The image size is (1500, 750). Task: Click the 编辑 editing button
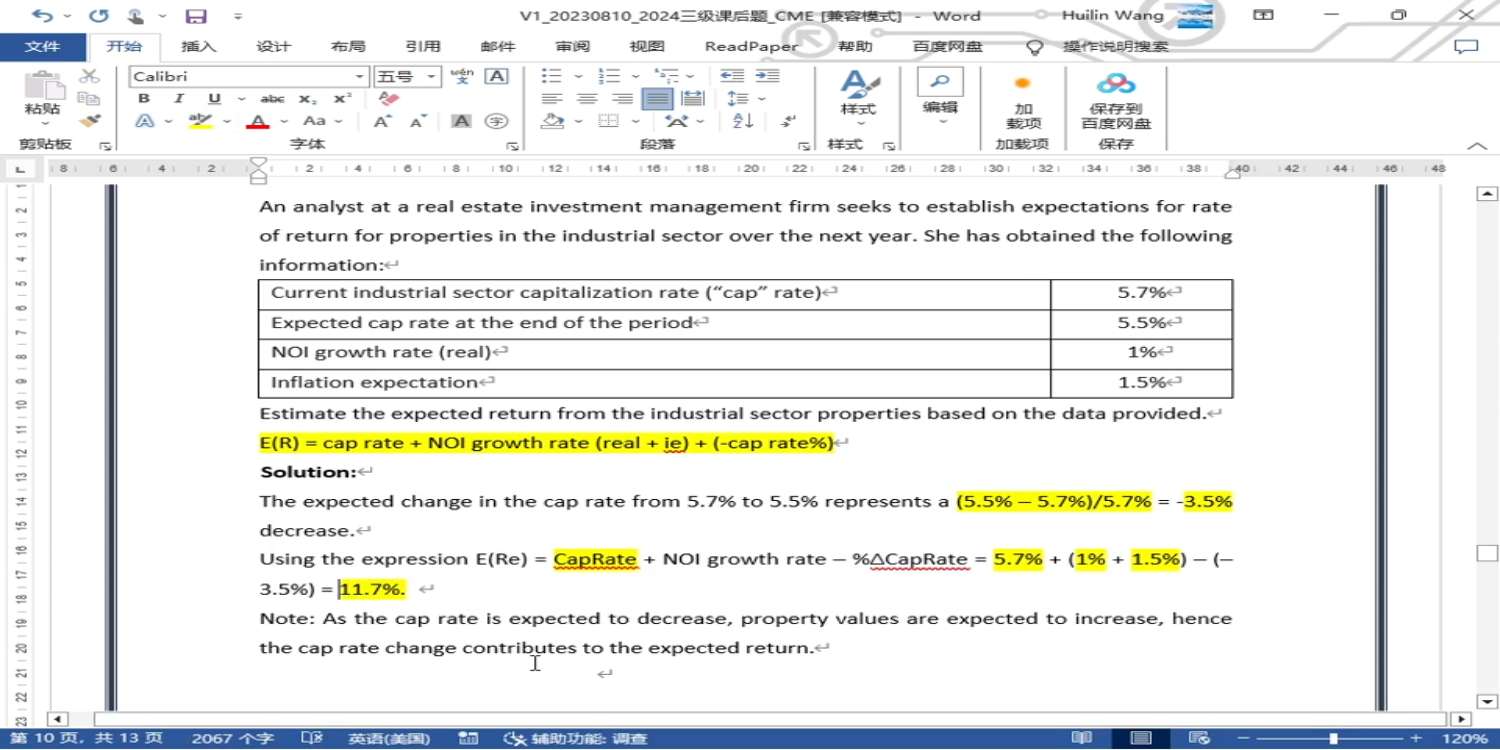coord(939,95)
